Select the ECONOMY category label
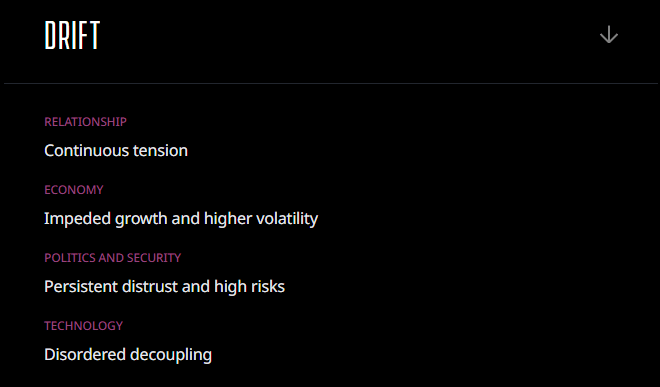 click(x=74, y=190)
